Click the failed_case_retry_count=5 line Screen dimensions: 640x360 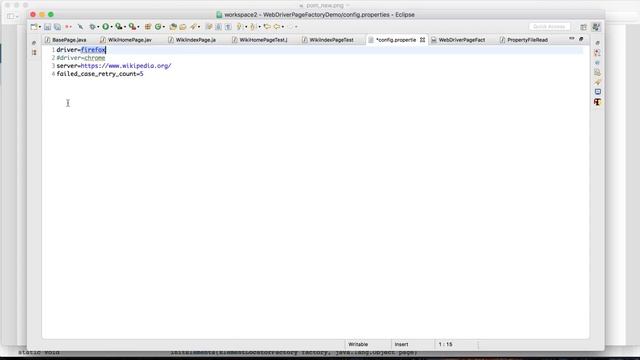100,74
